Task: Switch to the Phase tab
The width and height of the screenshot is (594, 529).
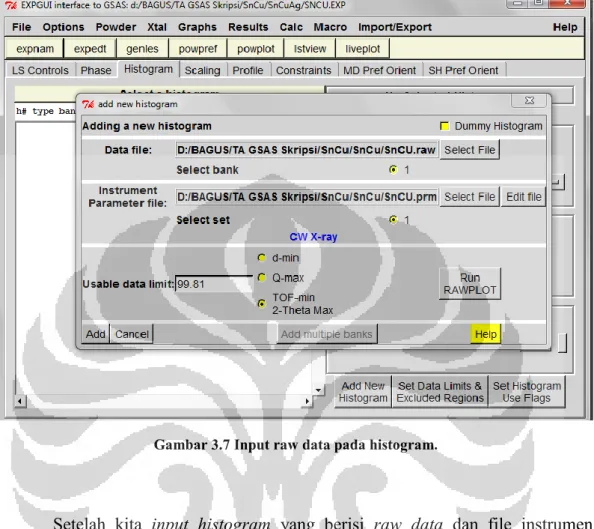Action: click(x=96, y=70)
